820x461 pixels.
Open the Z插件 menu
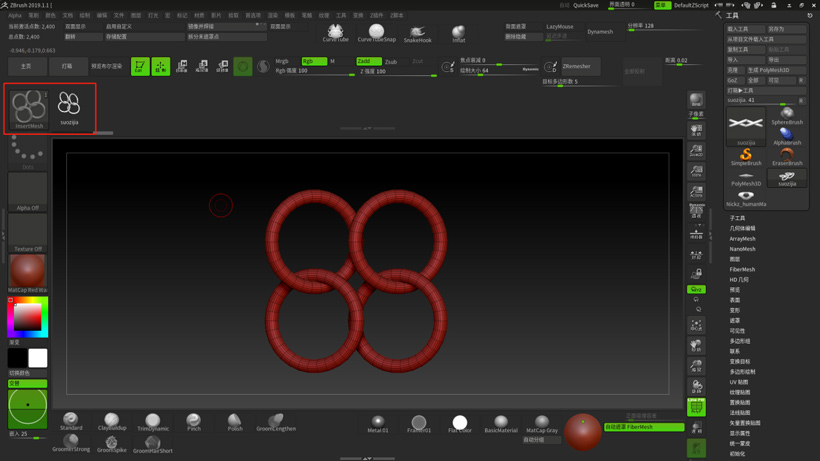click(x=376, y=16)
